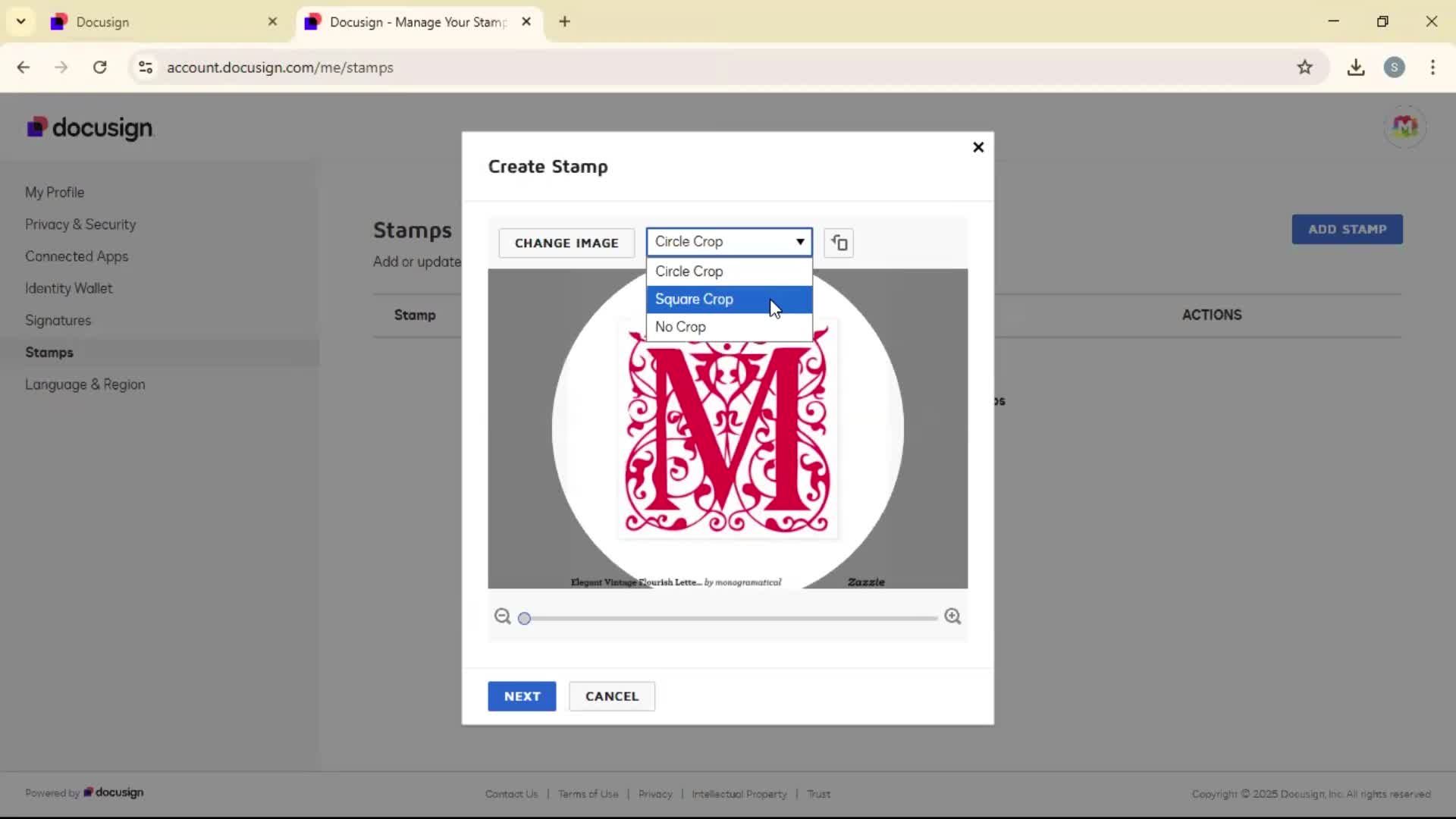Click the zoom slider handle
Image resolution: width=1456 pixels, height=819 pixels.
tap(524, 619)
